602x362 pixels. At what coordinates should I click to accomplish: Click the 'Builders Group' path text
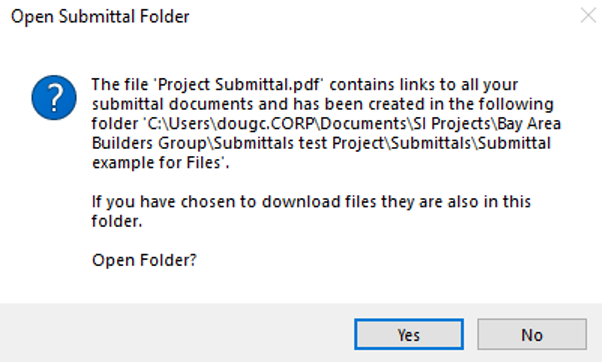(149, 143)
